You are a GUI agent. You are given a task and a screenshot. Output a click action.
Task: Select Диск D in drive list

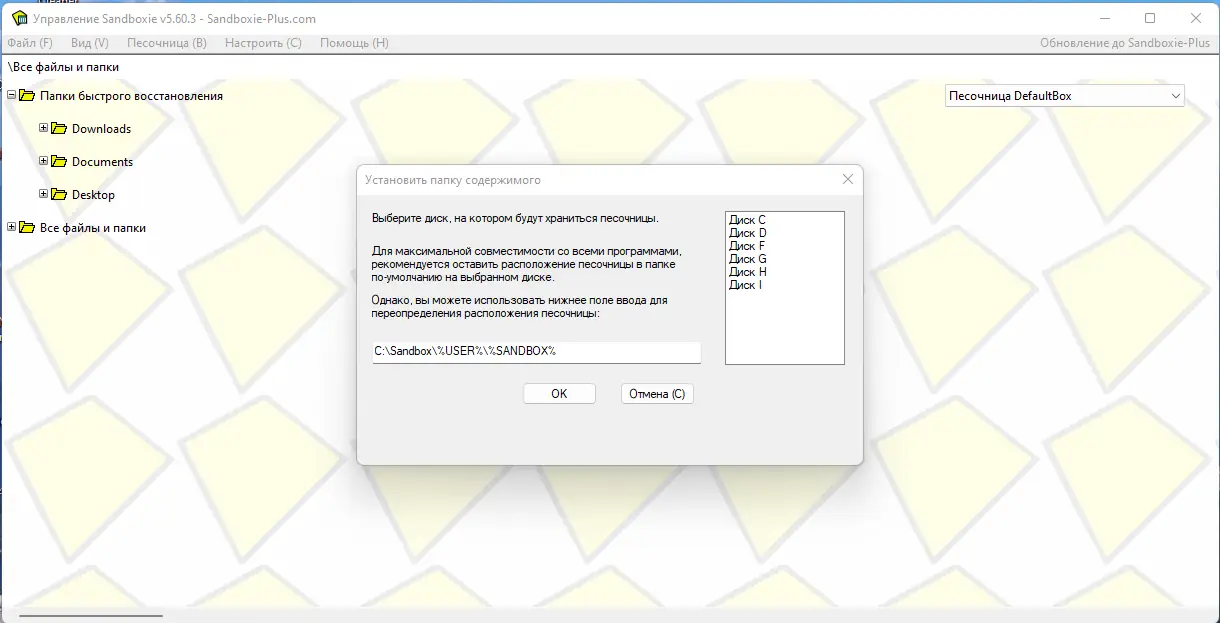748,233
